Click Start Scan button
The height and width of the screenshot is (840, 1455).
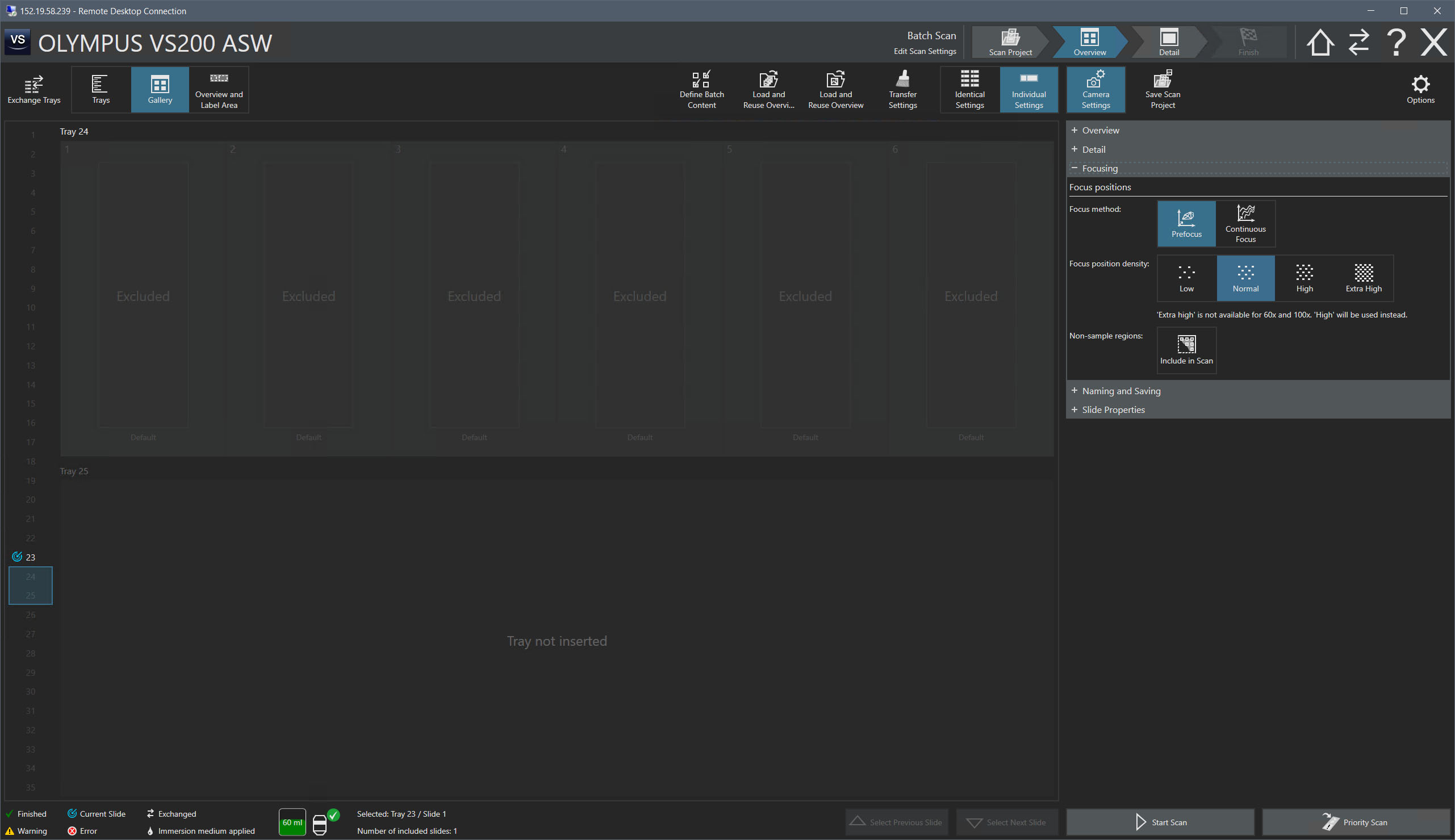(x=1160, y=822)
